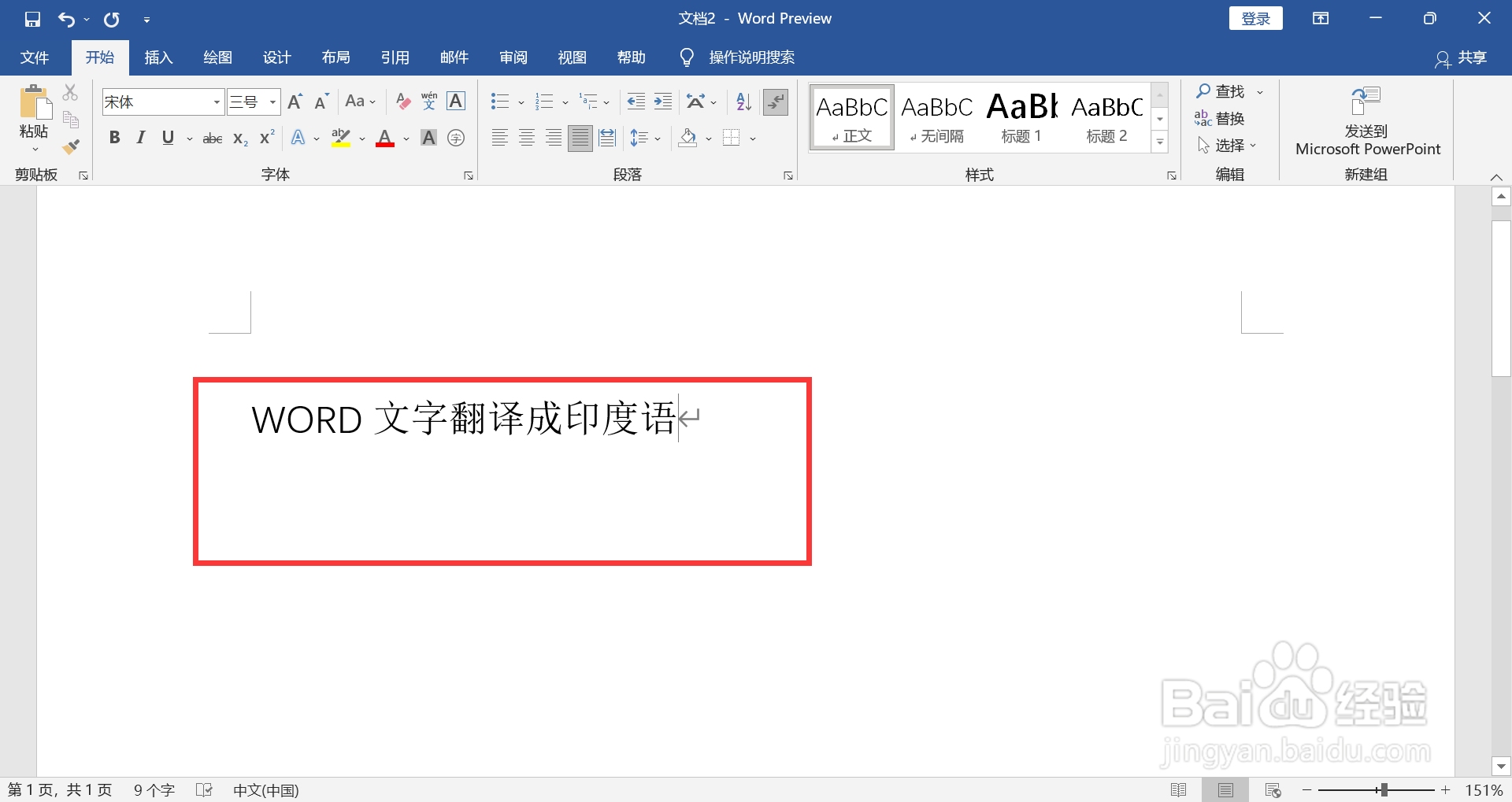Center align the text
Screen dimensions: 1512x802
coord(527,139)
